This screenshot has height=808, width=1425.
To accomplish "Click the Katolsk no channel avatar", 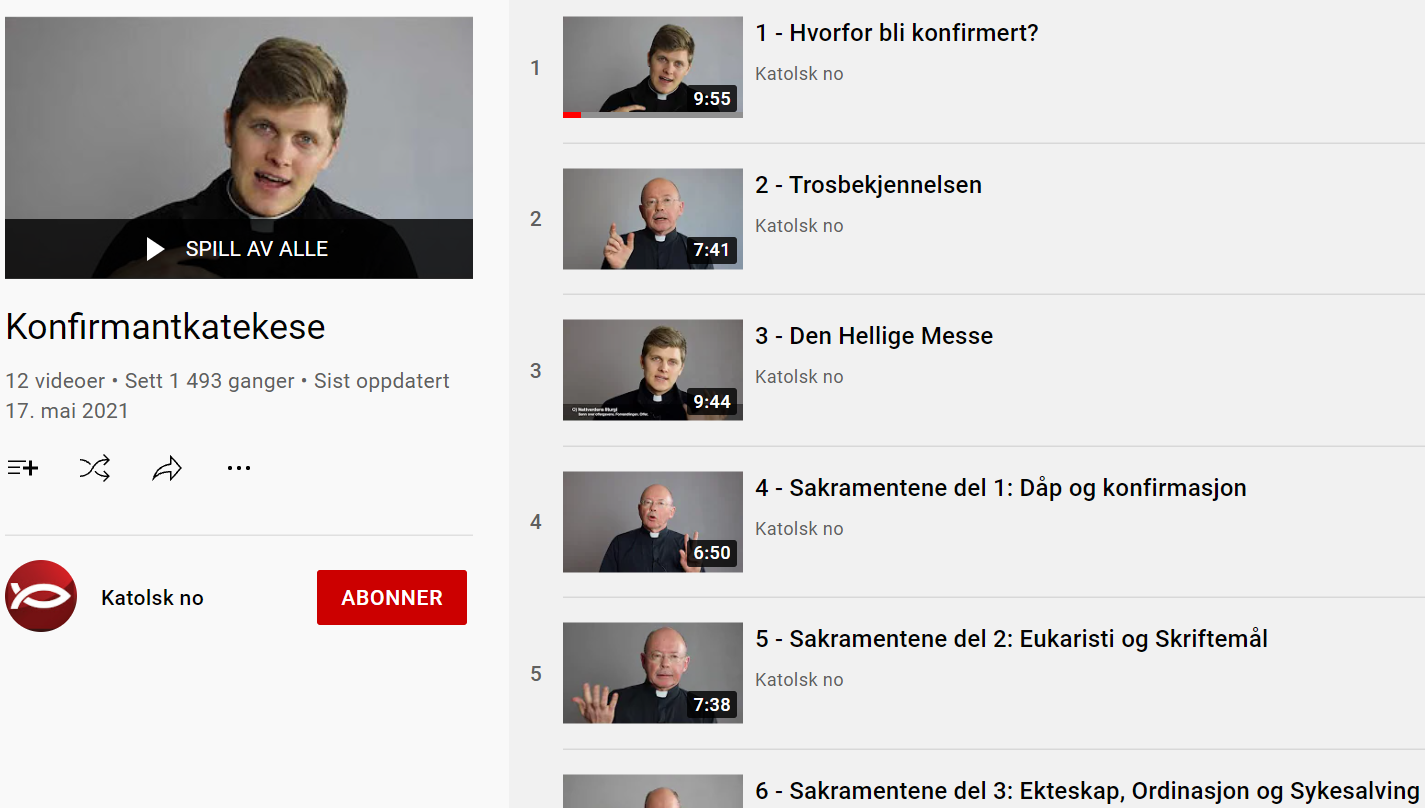I will pyautogui.click(x=41, y=596).
